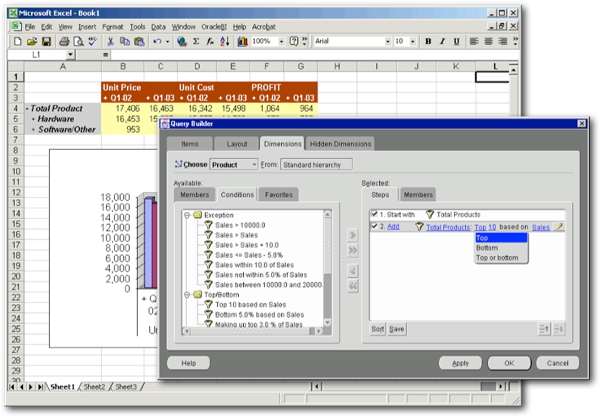The image size is (600, 417).
Task: Click the AutoSum sigma icon
Action: pyautogui.click(x=196, y=42)
